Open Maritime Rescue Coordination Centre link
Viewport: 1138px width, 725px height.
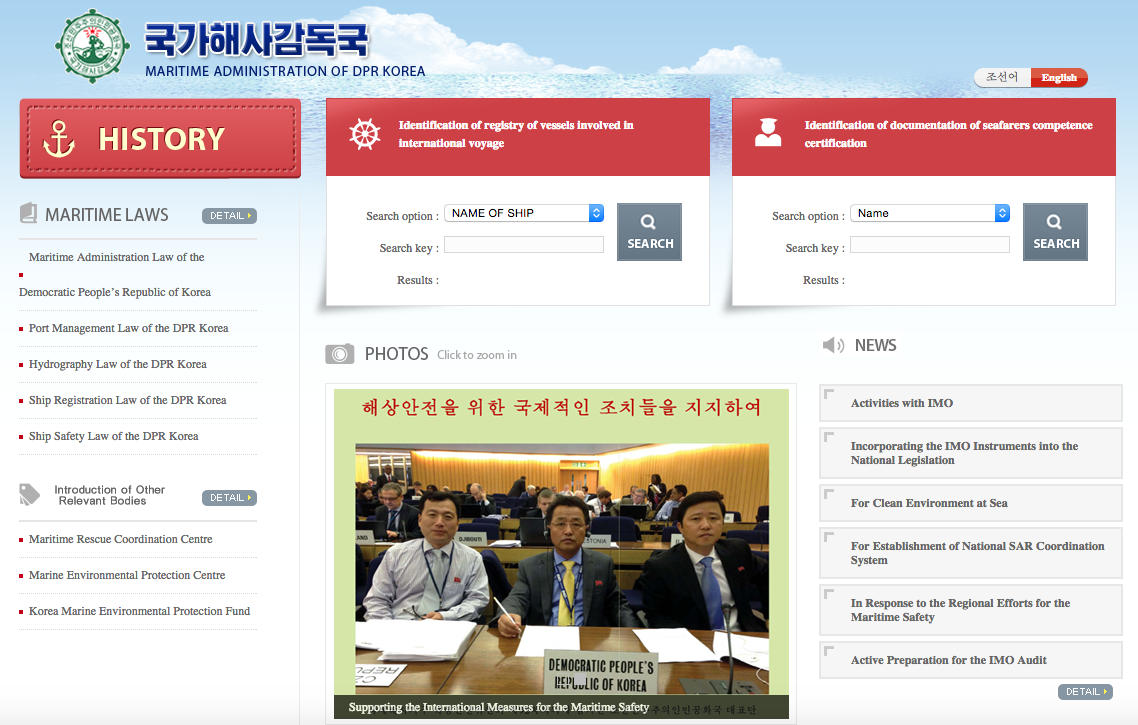click(x=120, y=539)
